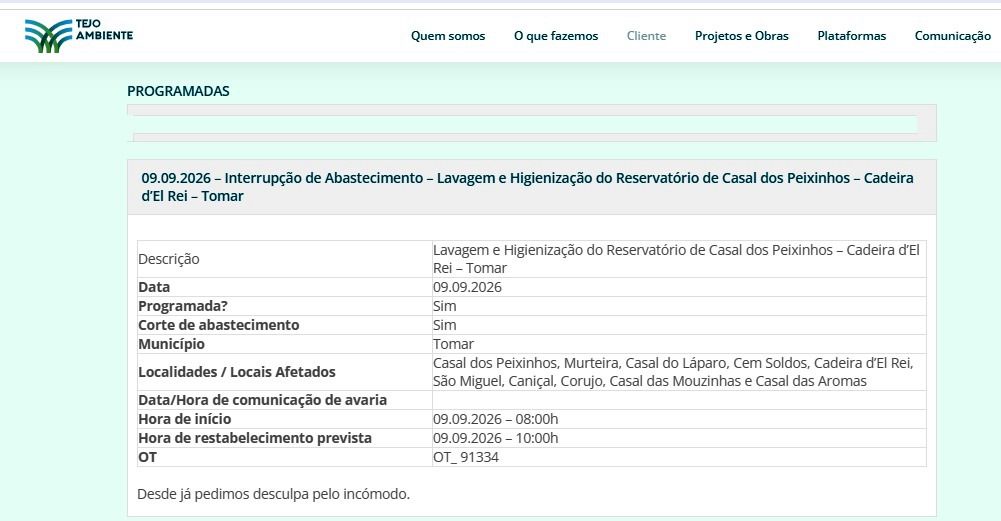The image size is (1001, 521).
Task: Click the Data row label
Action: pyautogui.click(x=154, y=287)
